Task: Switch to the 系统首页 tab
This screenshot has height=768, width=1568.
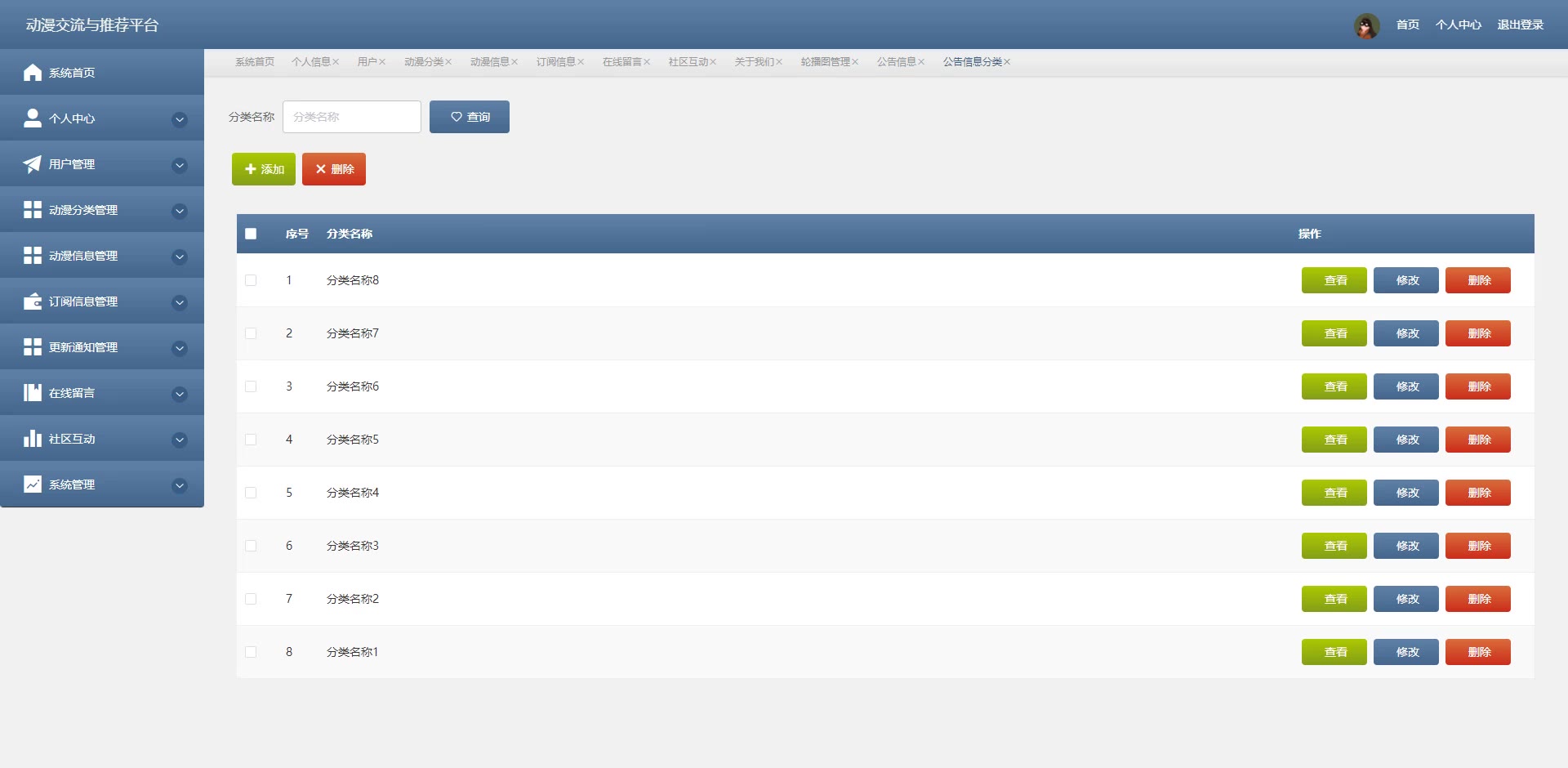Action: (255, 62)
